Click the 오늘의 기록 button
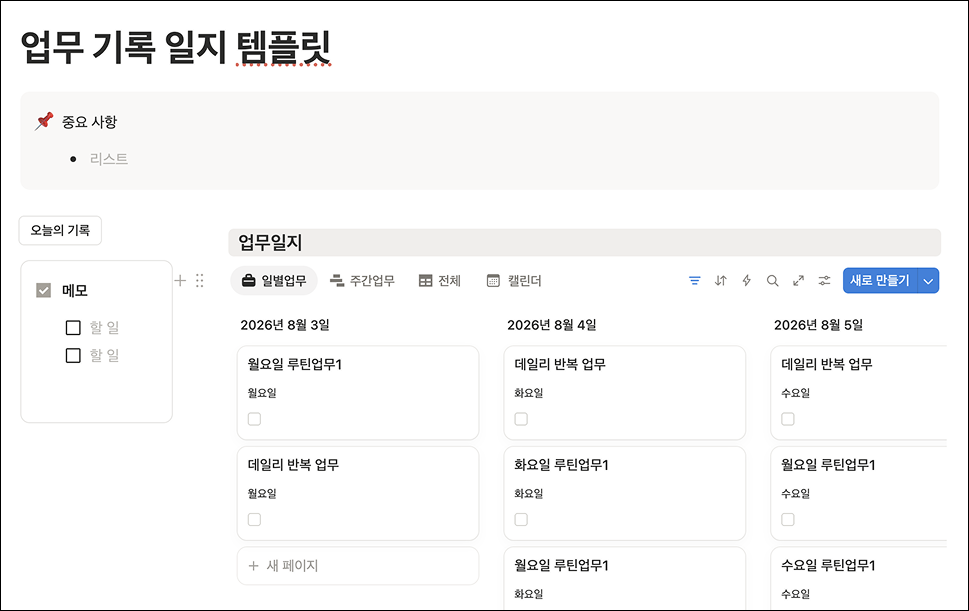This screenshot has width=969, height=611. click(x=60, y=230)
